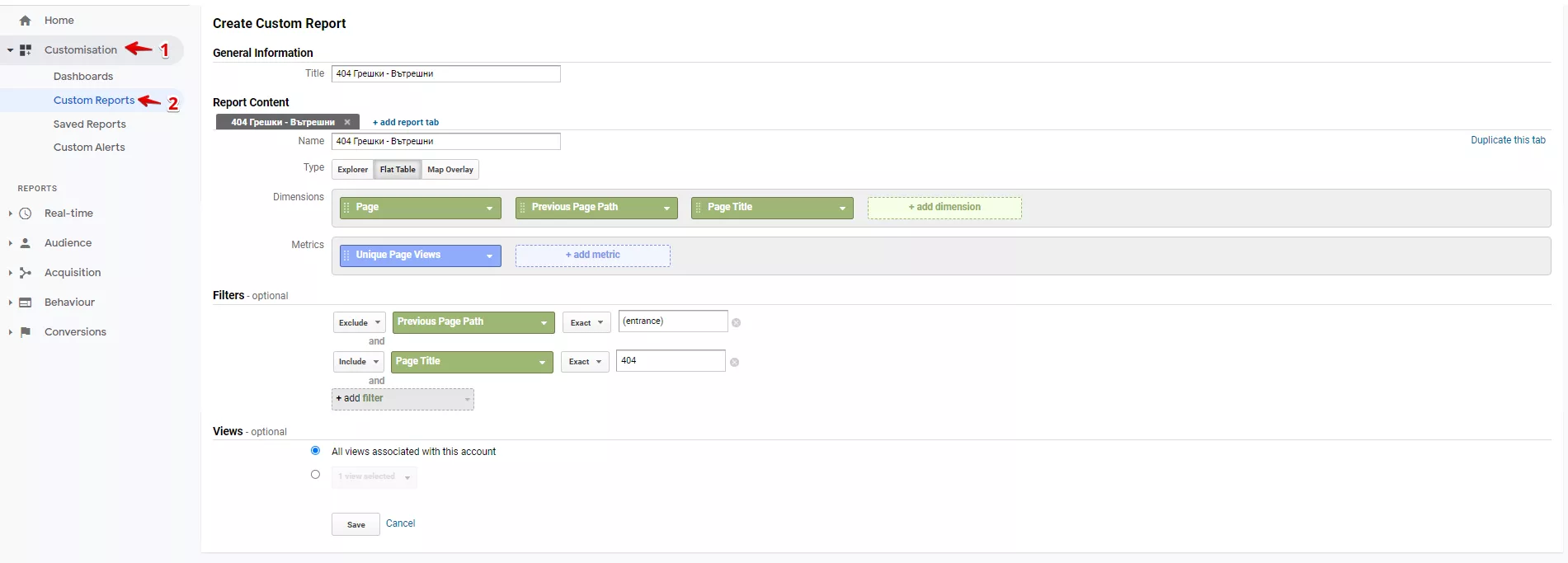Open Unique Page Views metric dropdown
This screenshot has height=563, width=1568.
click(x=489, y=256)
